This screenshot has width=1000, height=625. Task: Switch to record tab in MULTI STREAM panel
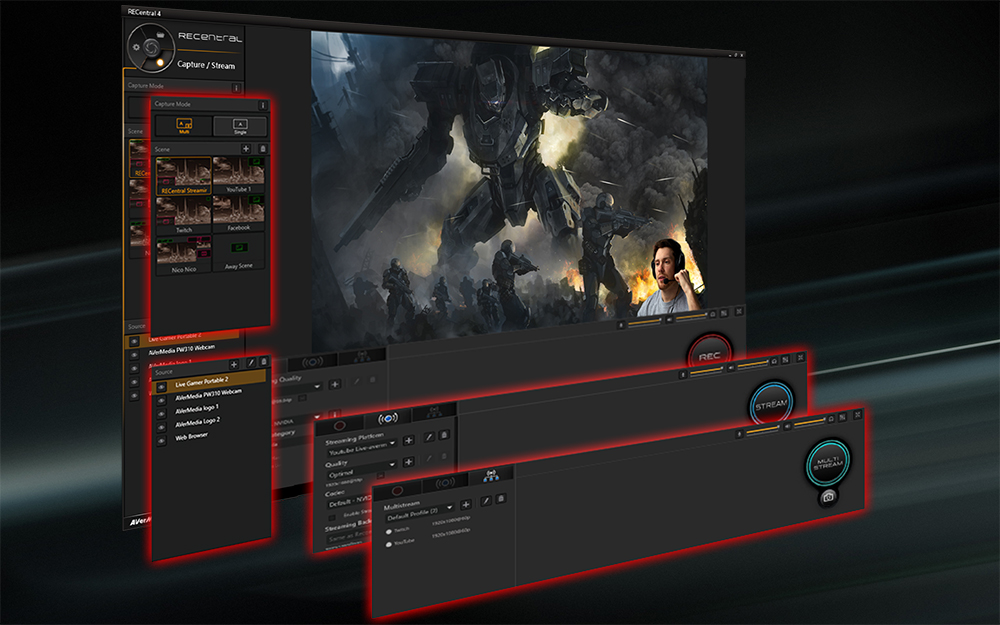click(397, 491)
